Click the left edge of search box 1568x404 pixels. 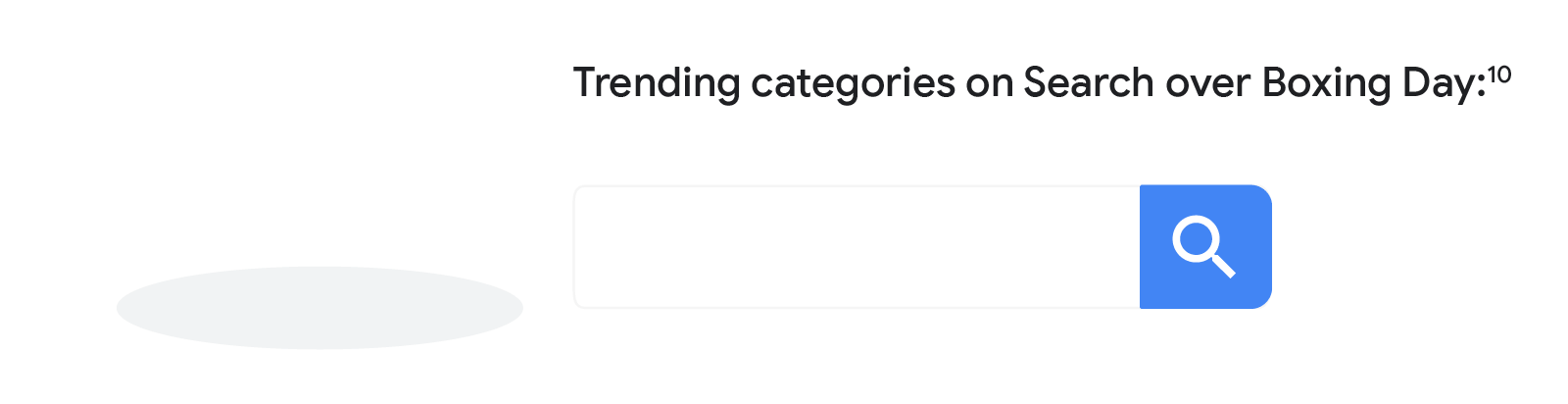[x=576, y=247]
